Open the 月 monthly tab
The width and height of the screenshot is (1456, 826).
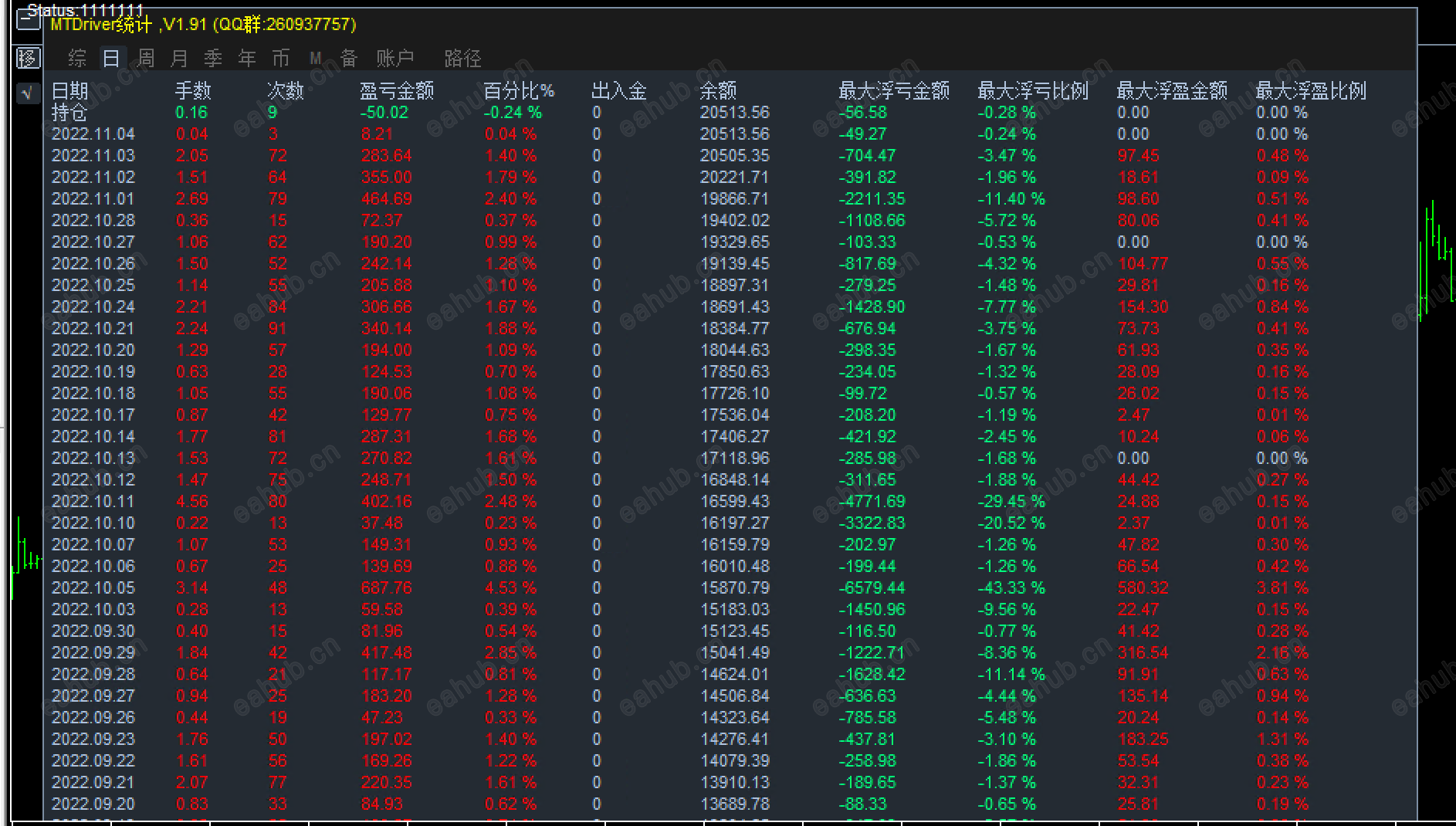(x=179, y=58)
